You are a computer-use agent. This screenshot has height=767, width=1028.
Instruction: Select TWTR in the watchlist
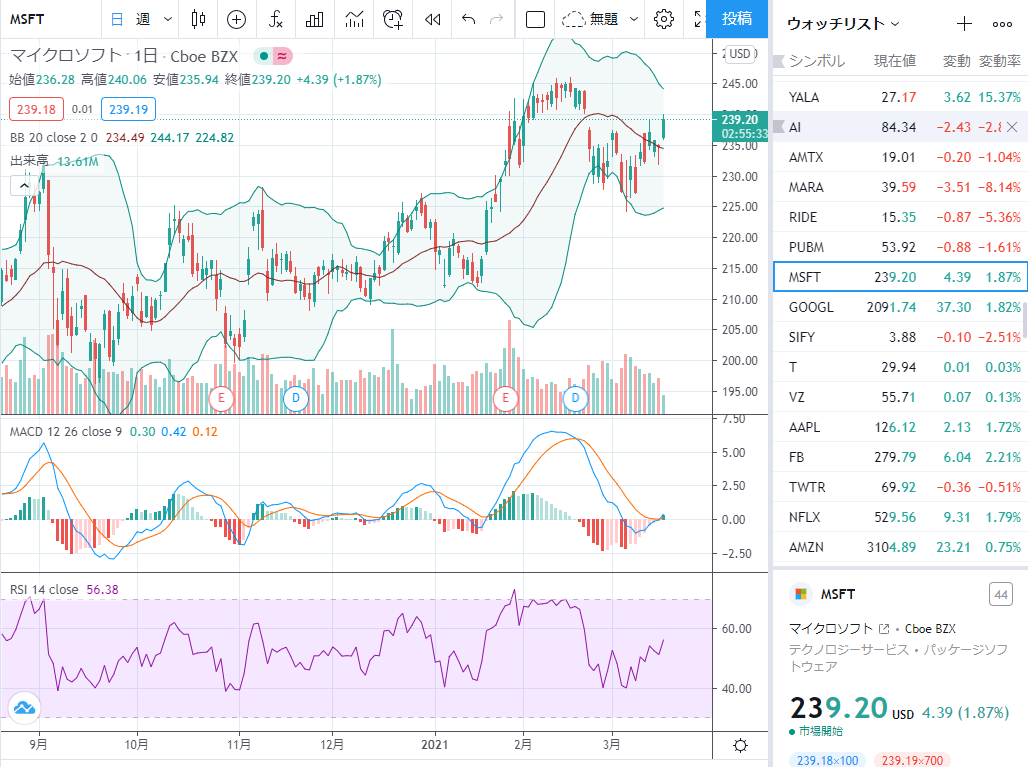pyautogui.click(x=900, y=487)
